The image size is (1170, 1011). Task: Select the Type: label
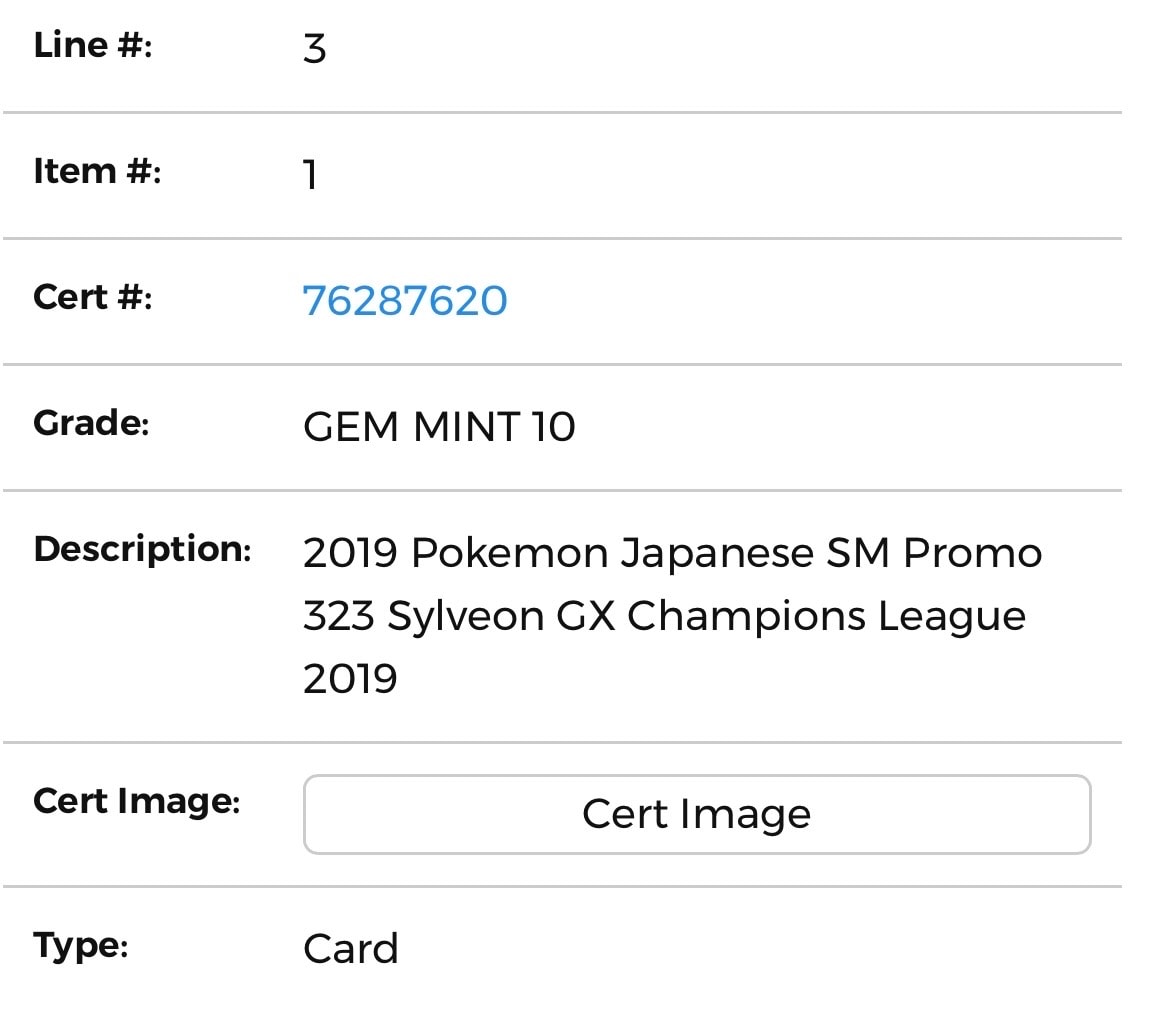81,946
